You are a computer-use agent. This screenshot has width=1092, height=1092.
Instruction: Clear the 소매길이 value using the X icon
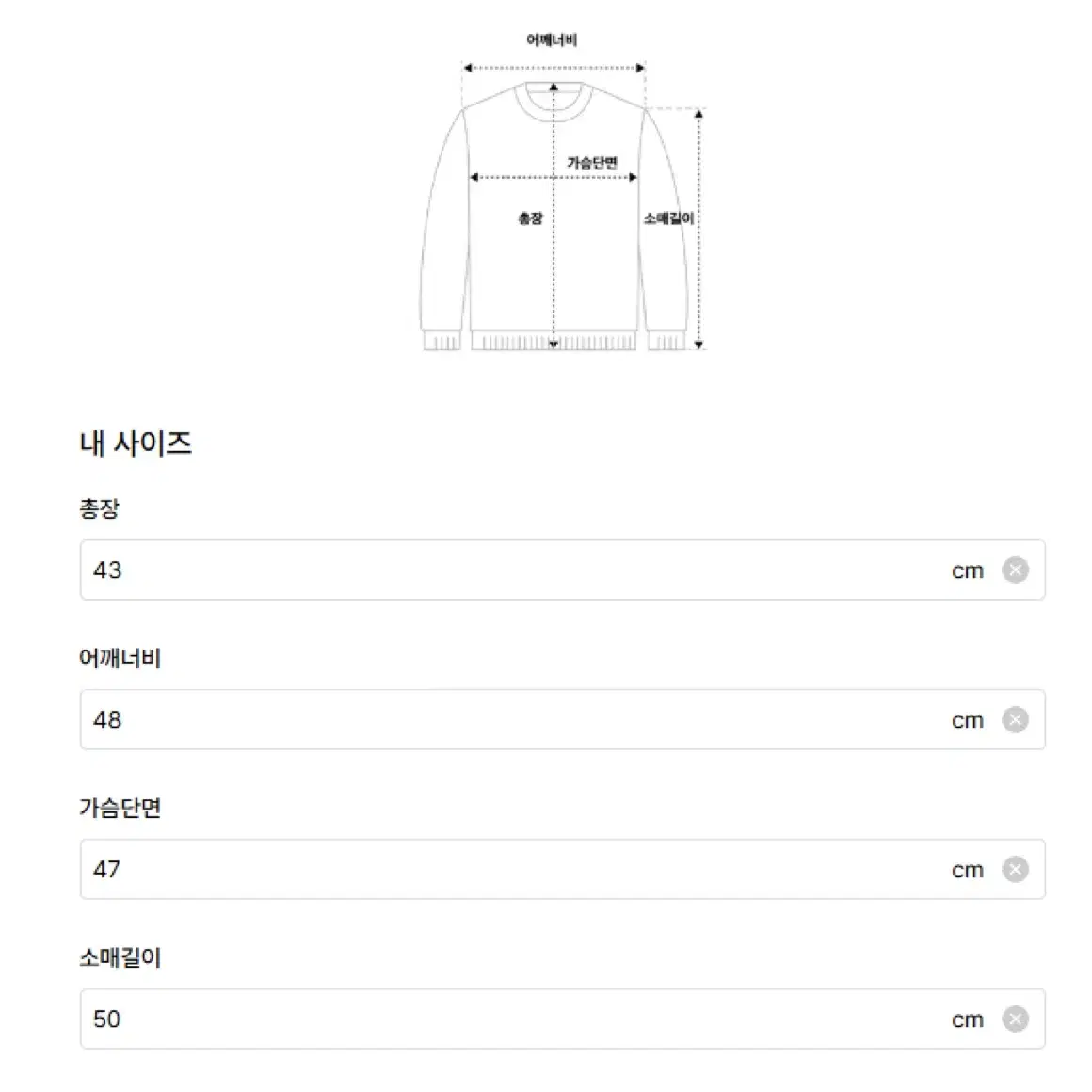coord(1015,1019)
